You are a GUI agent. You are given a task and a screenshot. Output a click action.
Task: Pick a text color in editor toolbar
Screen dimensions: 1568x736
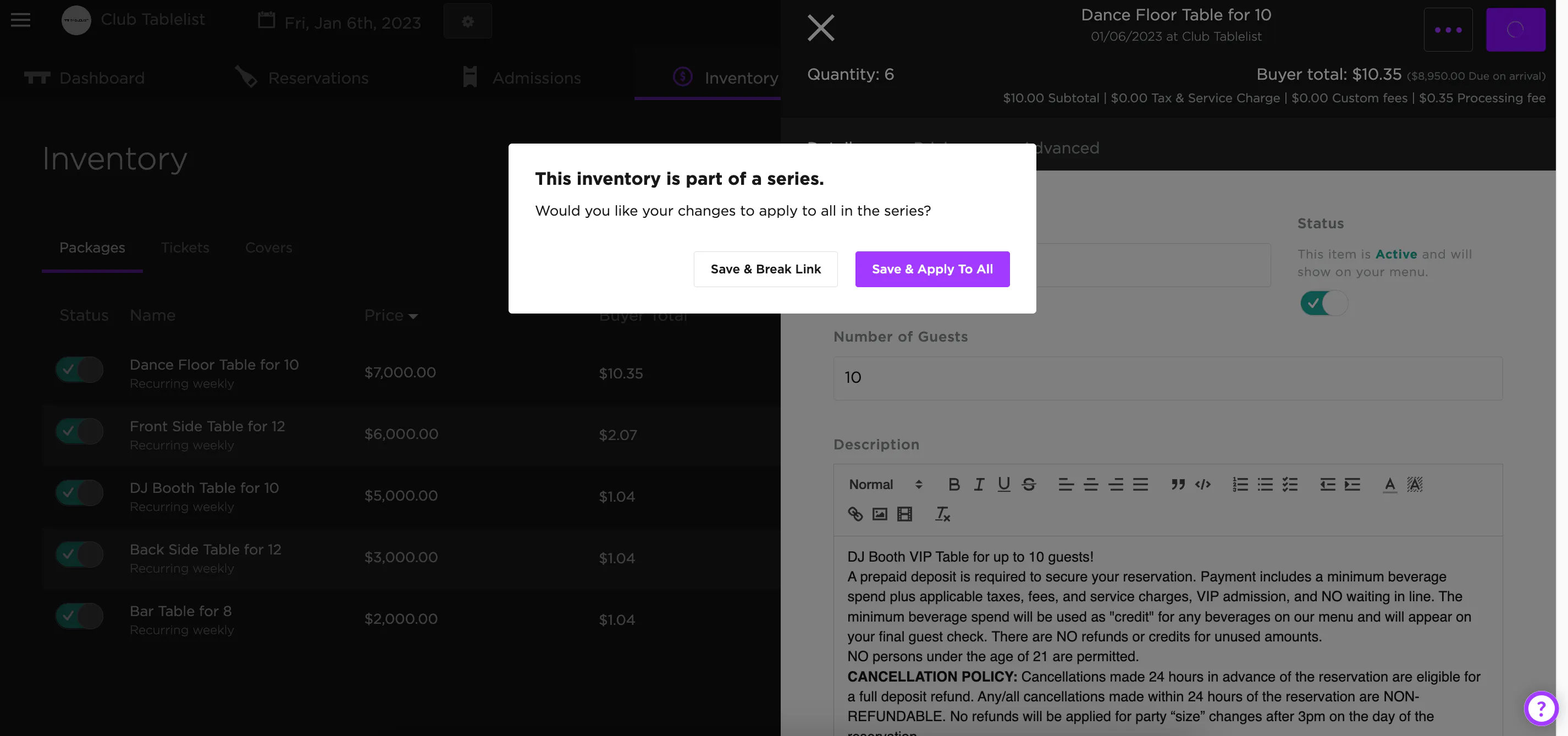1390,484
